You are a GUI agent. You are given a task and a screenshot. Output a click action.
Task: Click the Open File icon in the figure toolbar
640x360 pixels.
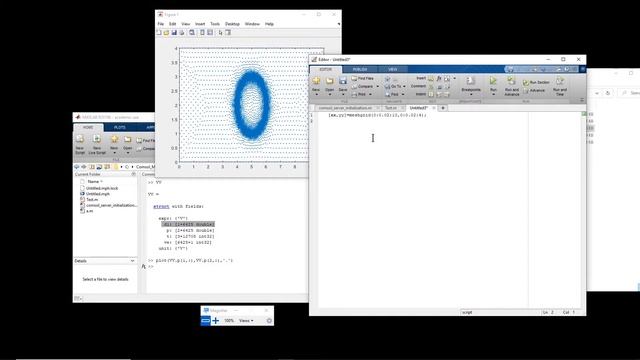pos(167,33)
